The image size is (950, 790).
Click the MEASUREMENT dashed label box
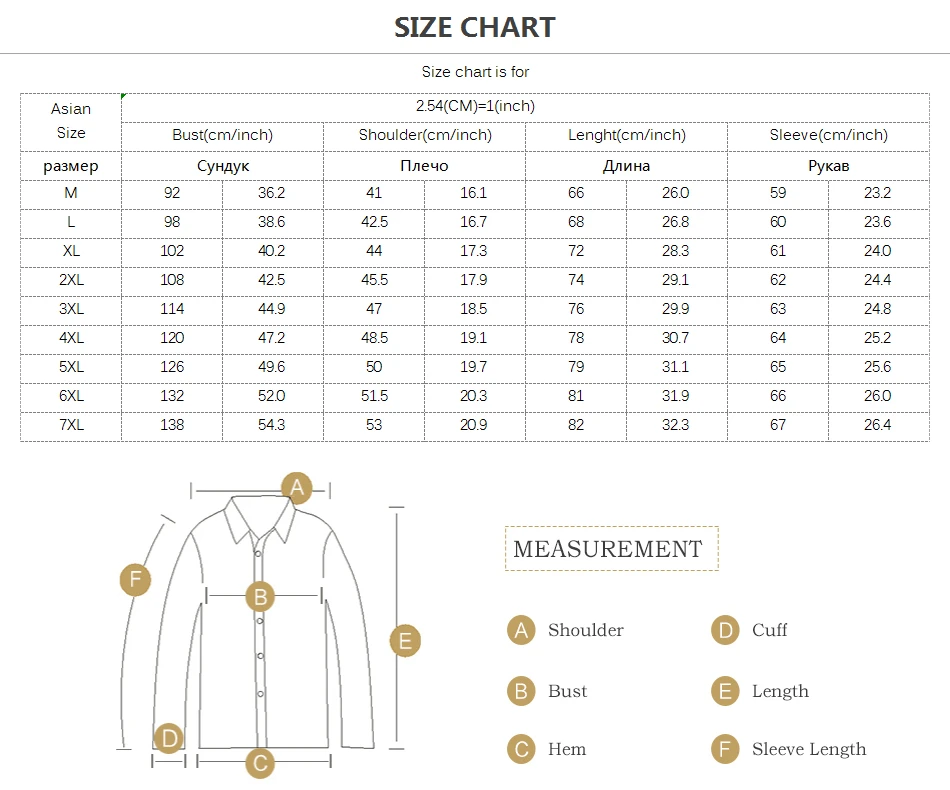point(611,548)
